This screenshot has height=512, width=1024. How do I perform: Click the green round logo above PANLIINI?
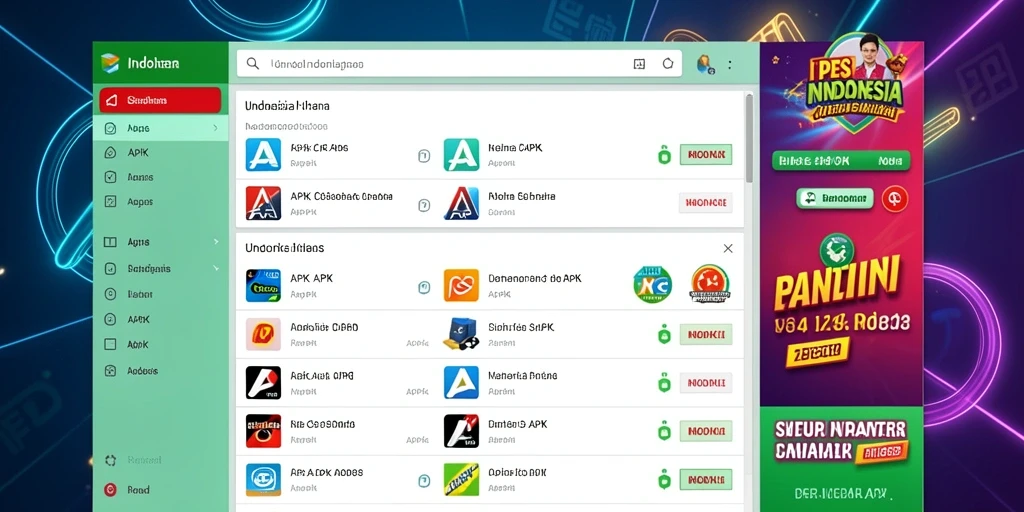(x=837, y=251)
